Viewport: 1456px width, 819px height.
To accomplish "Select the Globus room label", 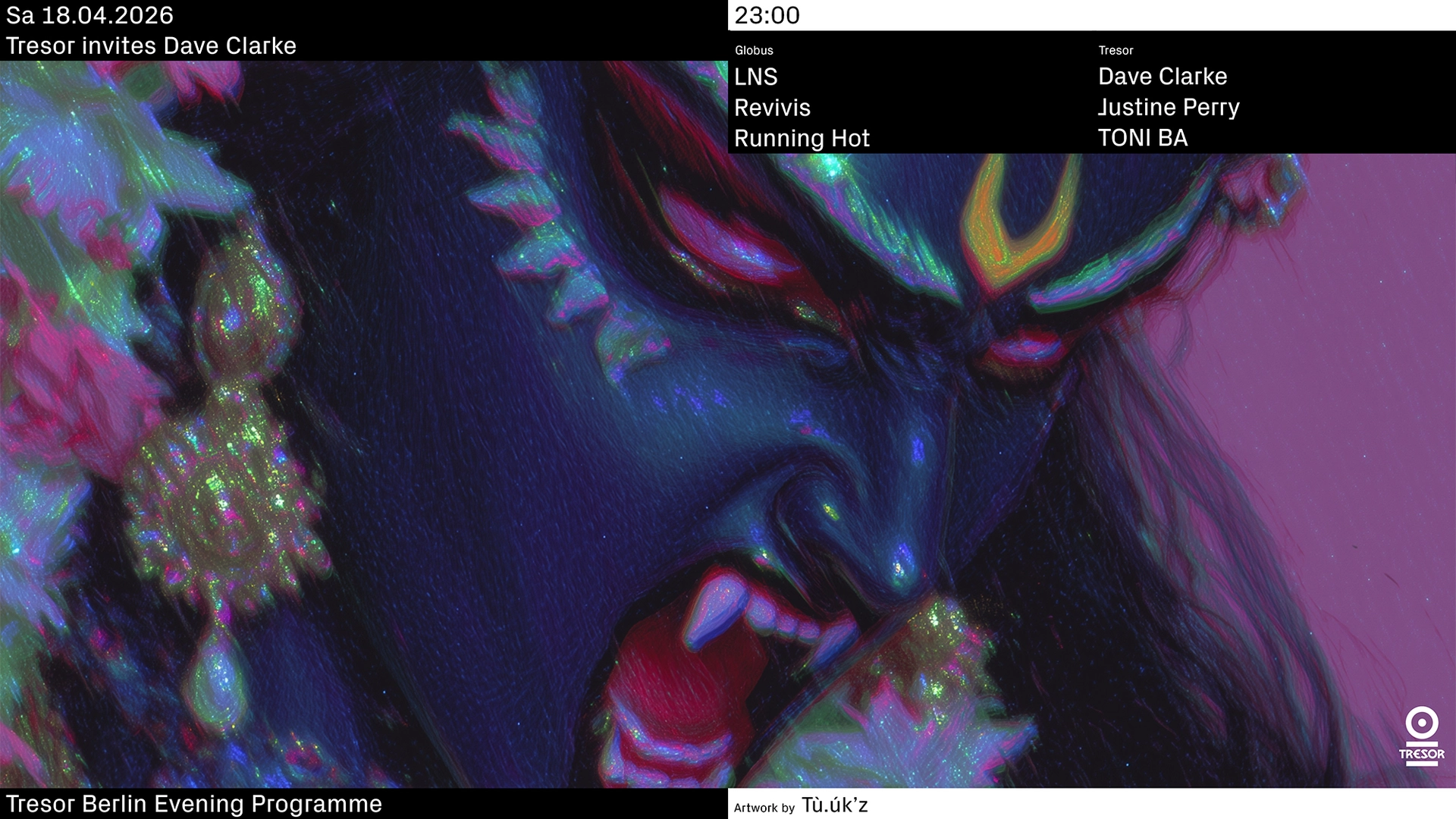I will (754, 51).
